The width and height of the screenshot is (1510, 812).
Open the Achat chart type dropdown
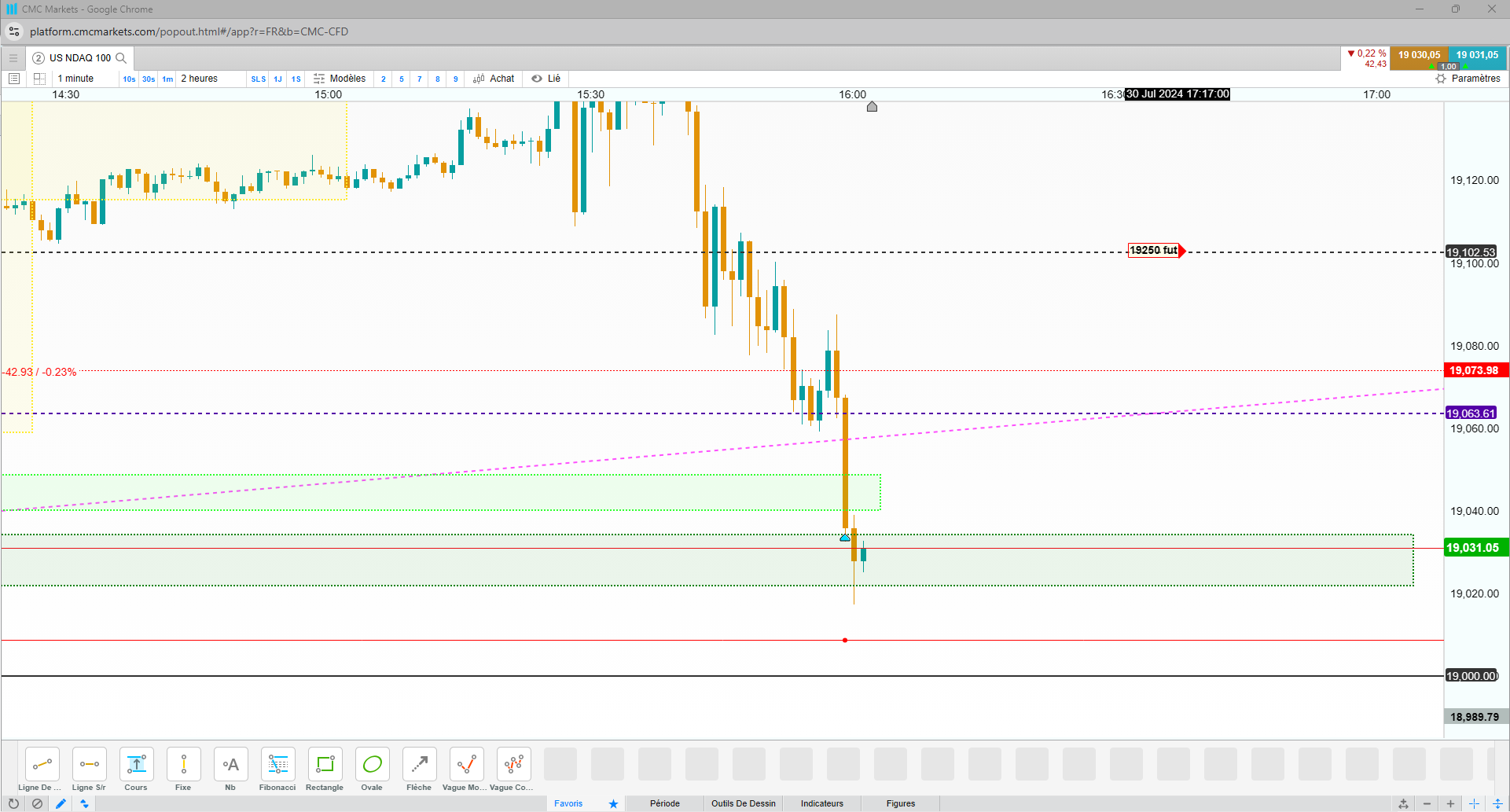coord(494,79)
